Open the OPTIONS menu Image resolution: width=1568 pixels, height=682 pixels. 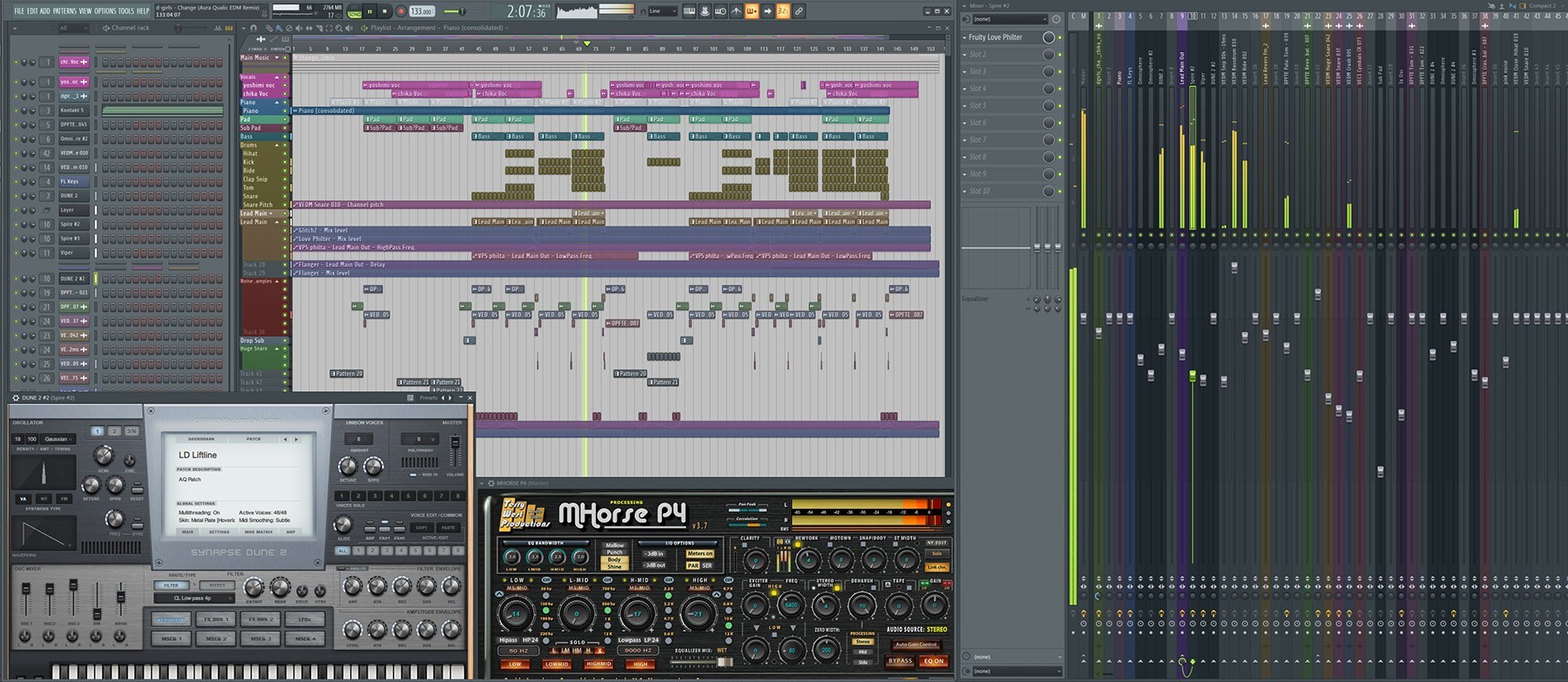tap(105, 11)
